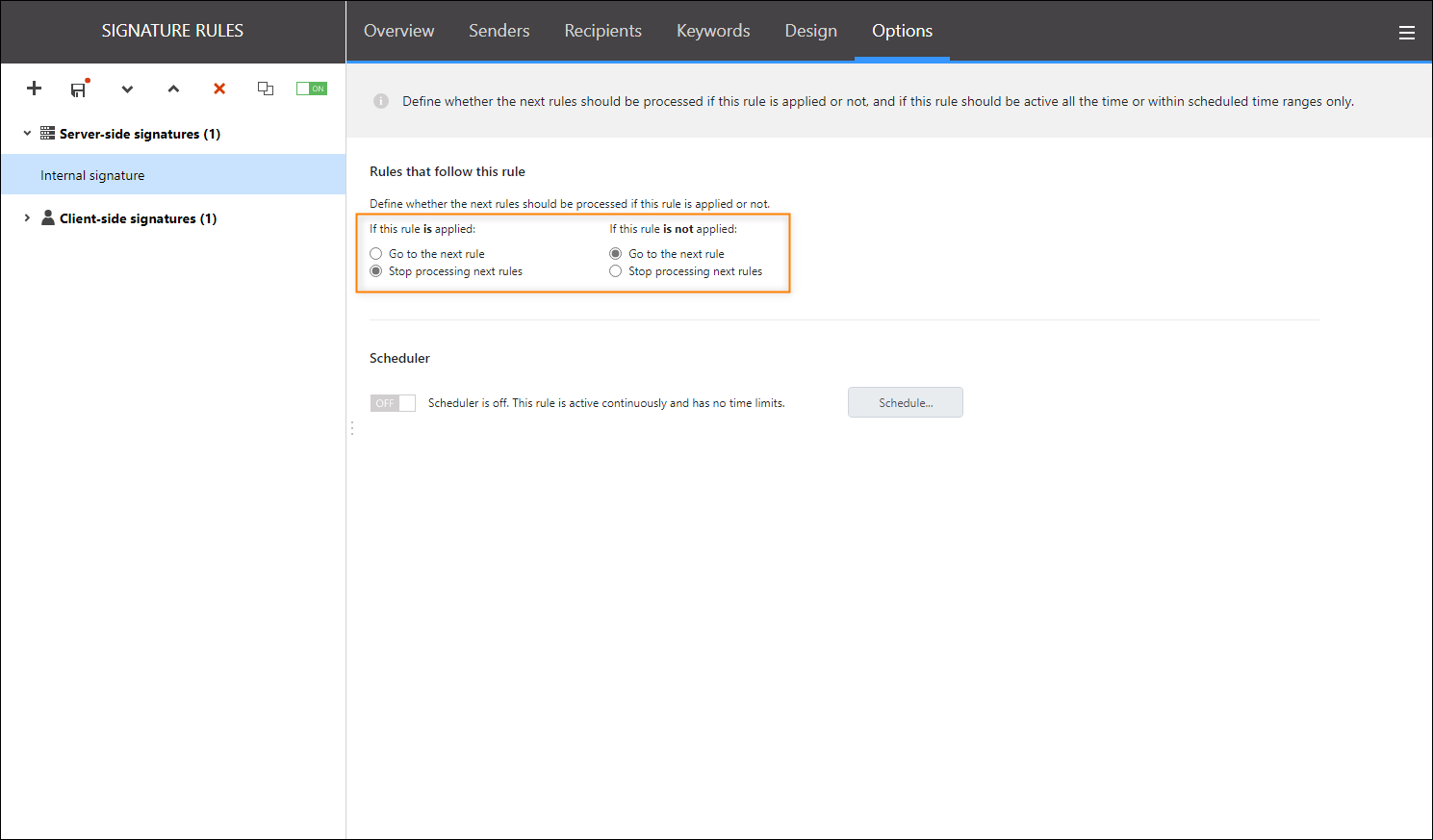This screenshot has height=840, width=1433.
Task: Select Go to the next rule when applied
Action: pyautogui.click(x=376, y=253)
